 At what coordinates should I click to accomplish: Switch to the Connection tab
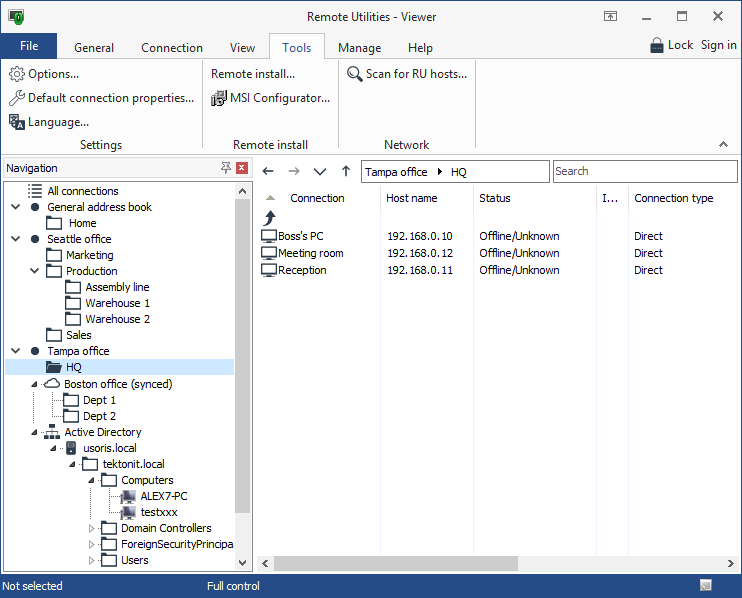(172, 48)
